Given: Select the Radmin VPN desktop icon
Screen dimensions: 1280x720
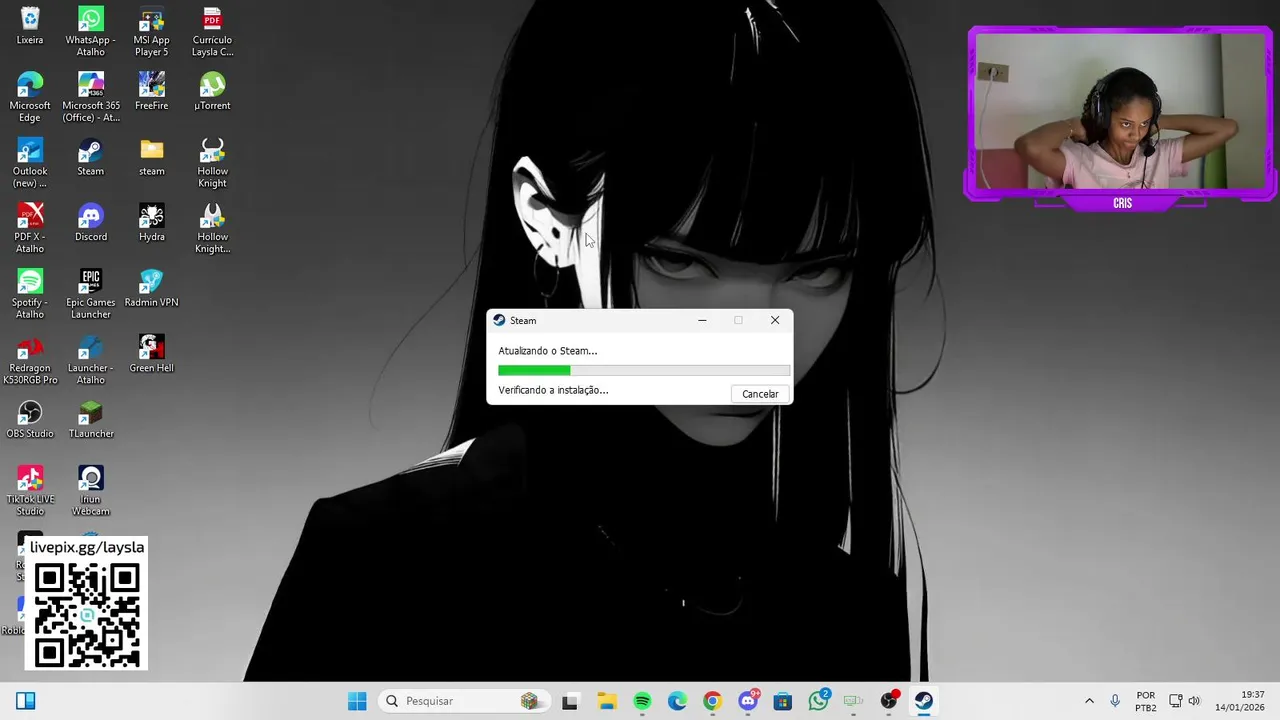Looking at the screenshot, I should [152, 288].
